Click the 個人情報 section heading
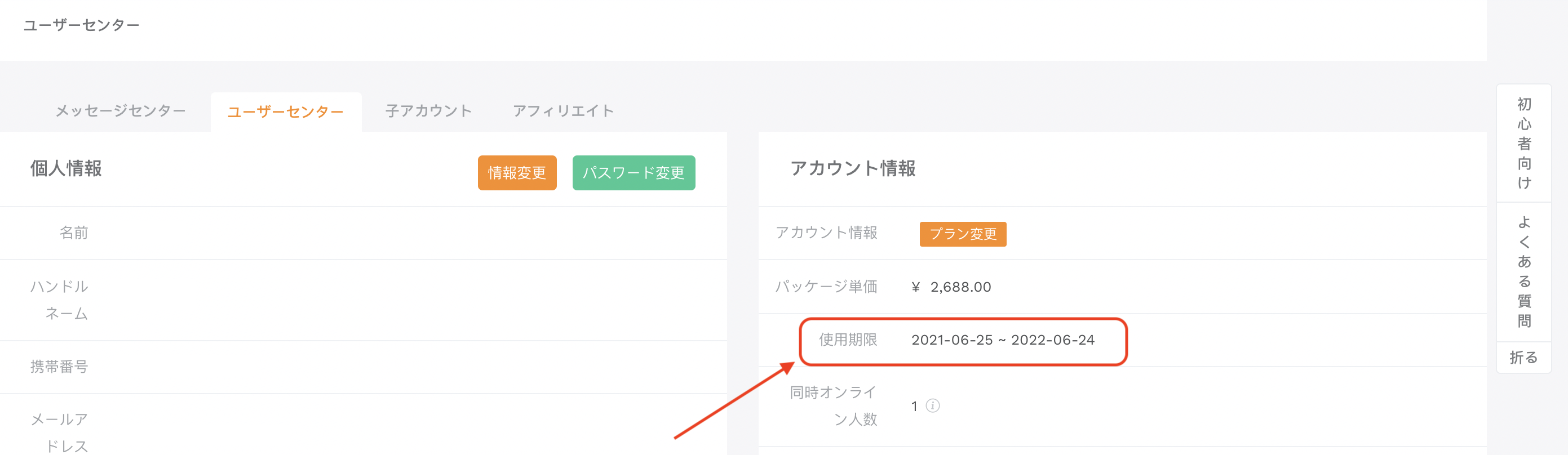The image size is (1568, 455). tap(67, 168)
